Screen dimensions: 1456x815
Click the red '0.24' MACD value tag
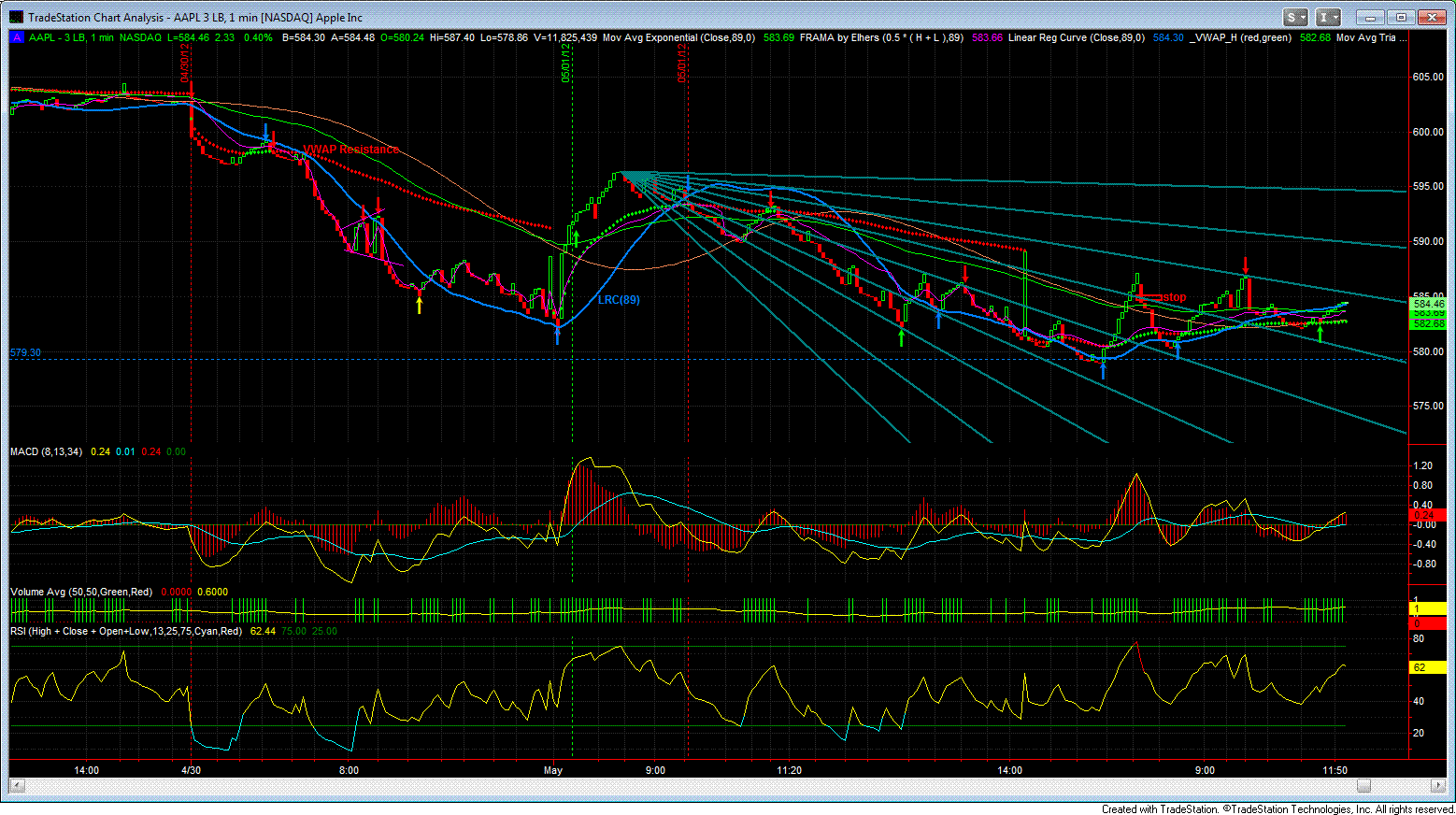(x=1427, y=515)
